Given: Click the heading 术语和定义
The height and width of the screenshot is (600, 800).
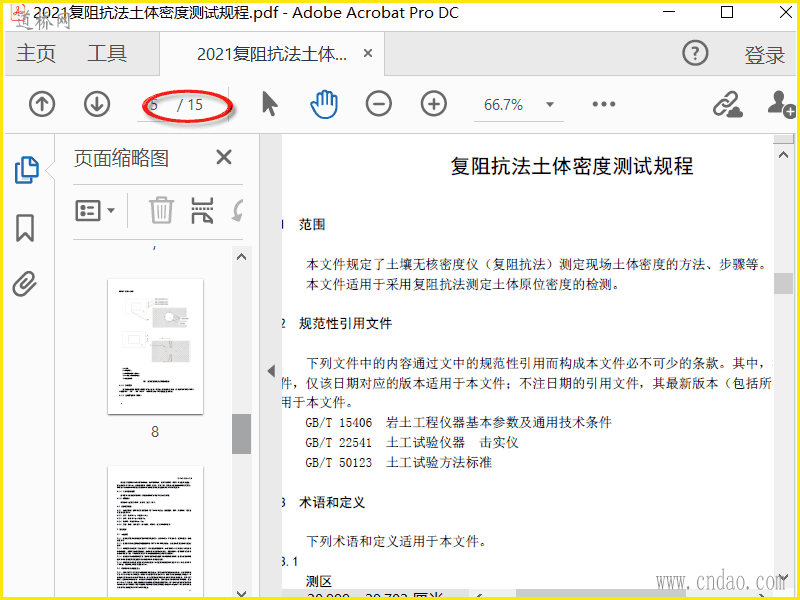Looking at the screenshot, I should pyautogui.click(x=332, y=503).
